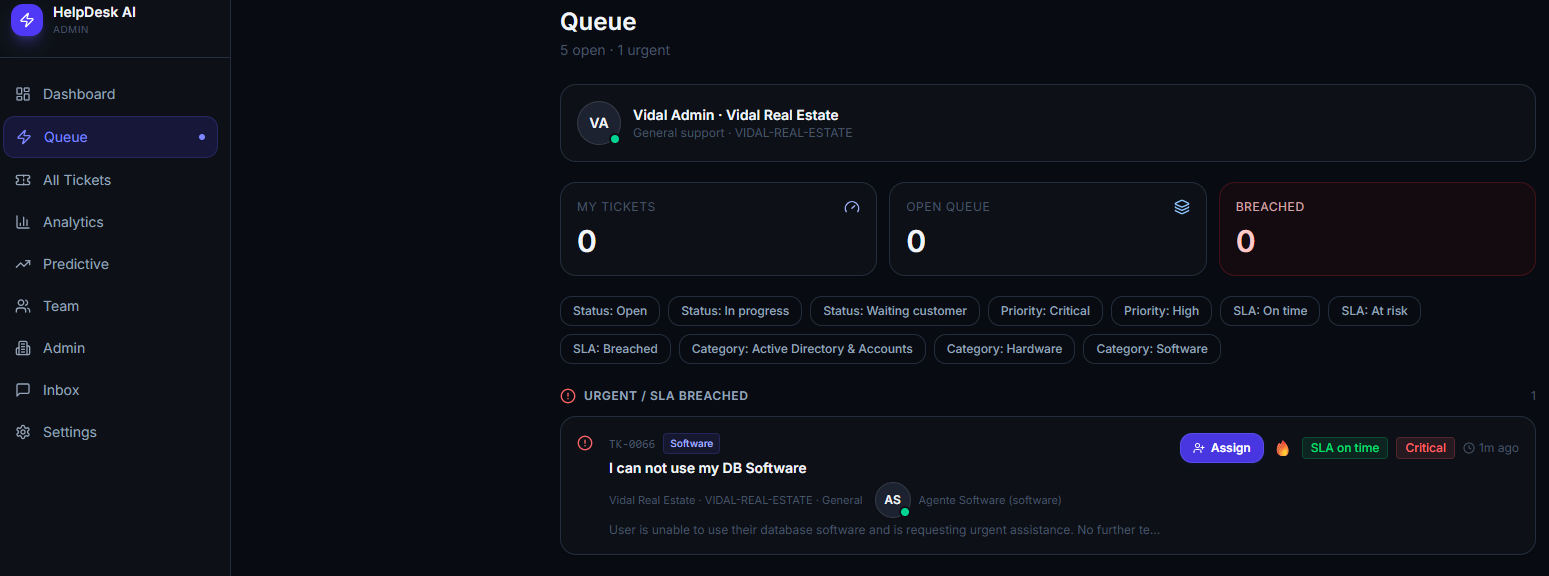Click the Breached stat card

pyautogui.click(x=1377, y=229)
